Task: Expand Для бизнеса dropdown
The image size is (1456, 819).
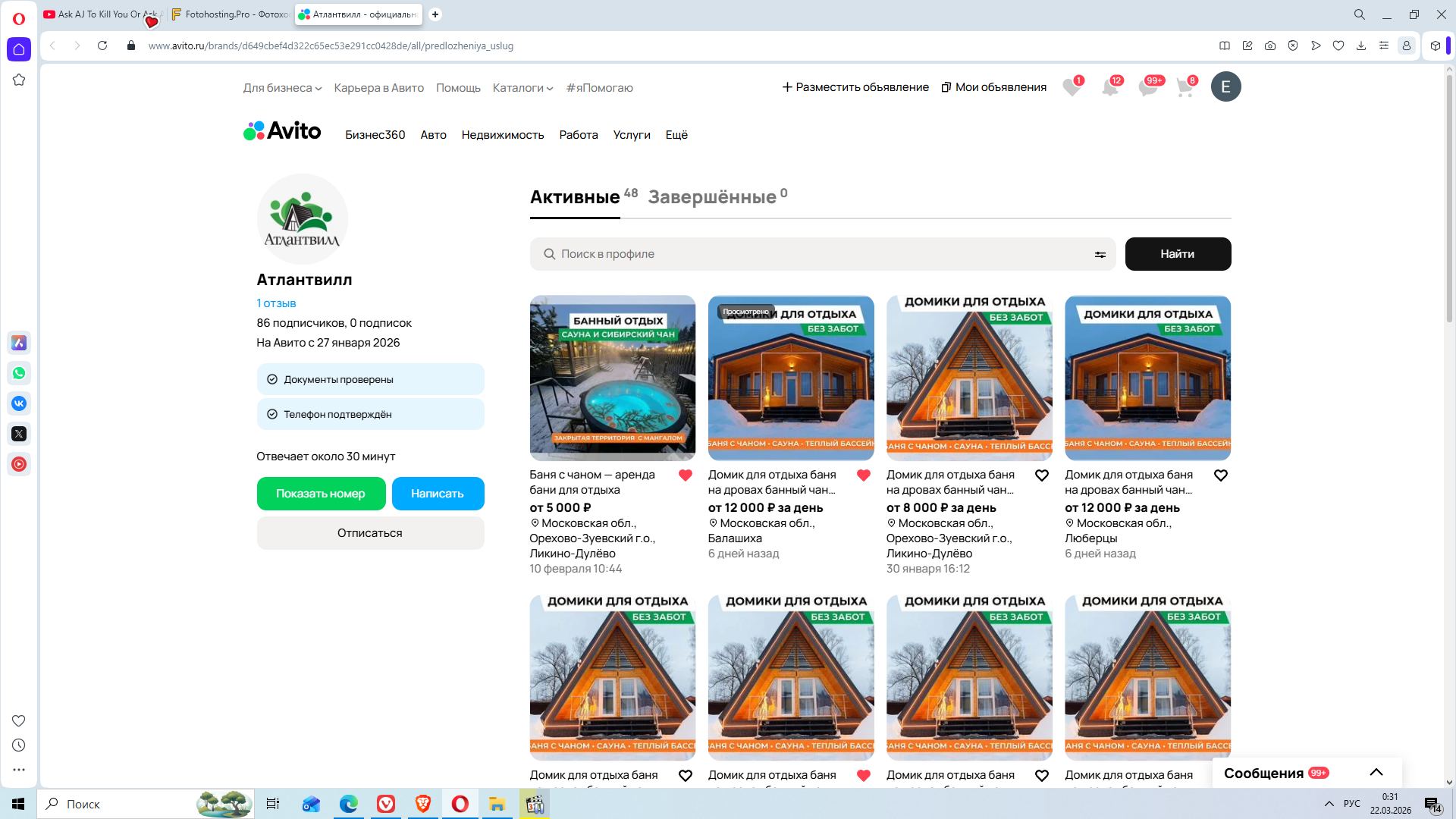Action: tap(282, 88)
